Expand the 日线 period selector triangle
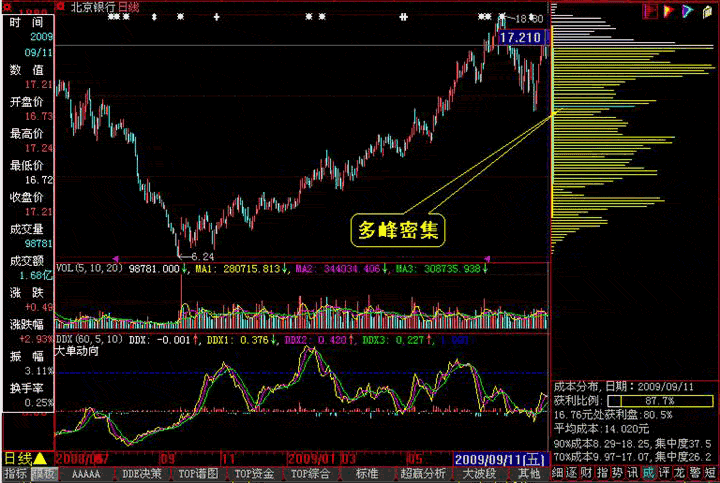The width and height of the screenshot is (720, 483). (x=40, y=458)
